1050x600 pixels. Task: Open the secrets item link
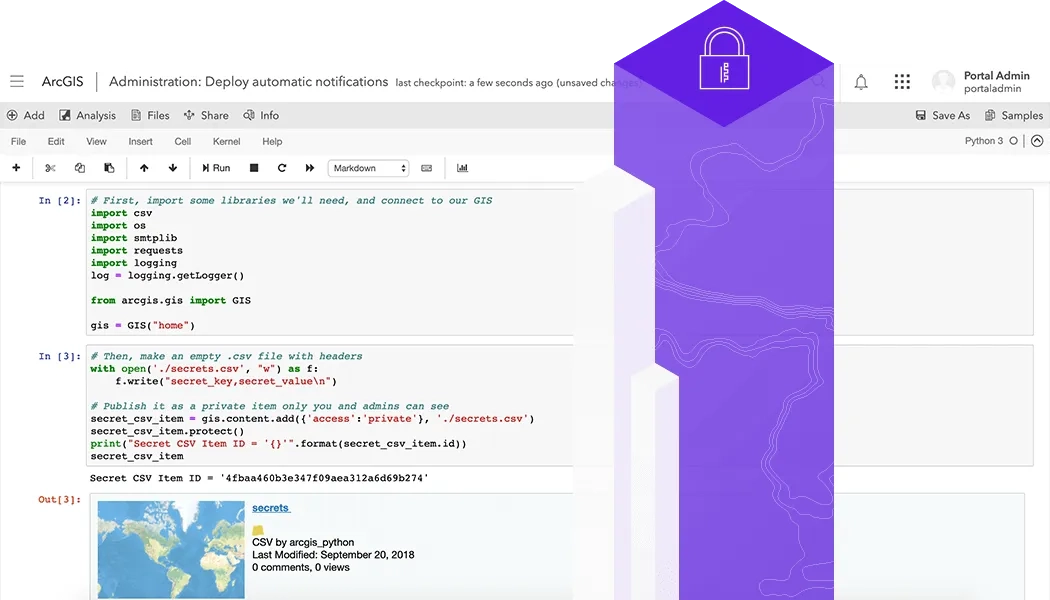tap(271, 508)
